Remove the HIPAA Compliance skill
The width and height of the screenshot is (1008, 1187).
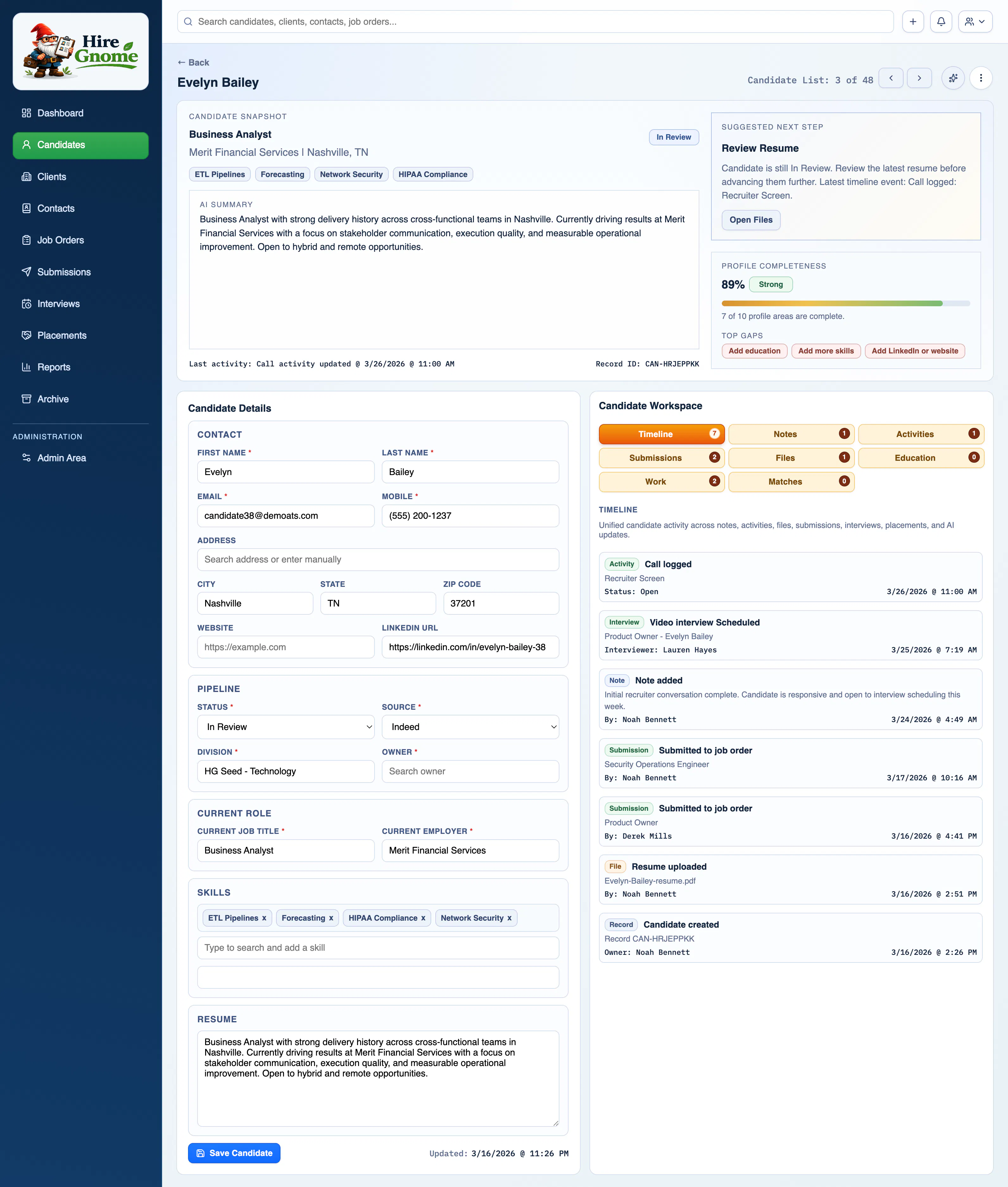423,918
